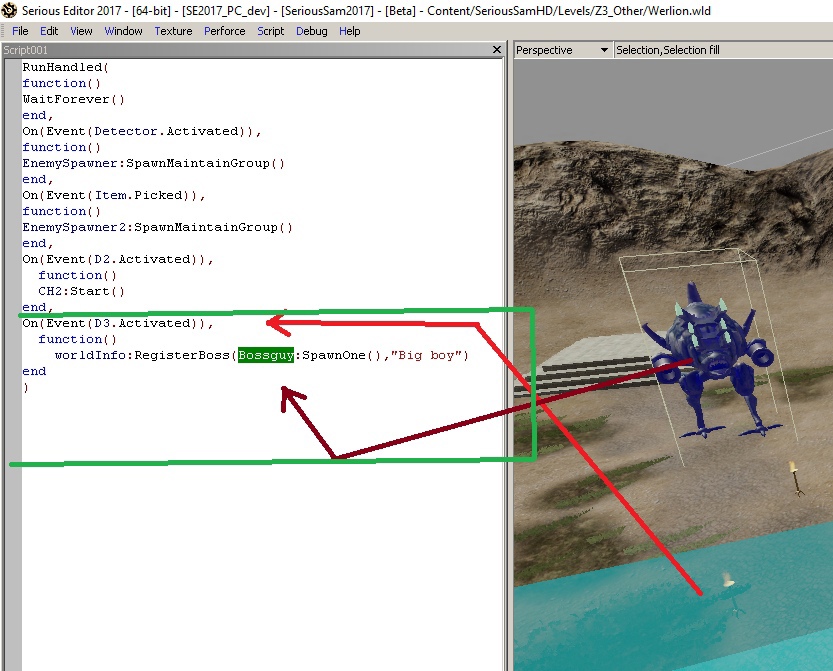Click the SpawnOne() call in script

click(x=341, y=355)
